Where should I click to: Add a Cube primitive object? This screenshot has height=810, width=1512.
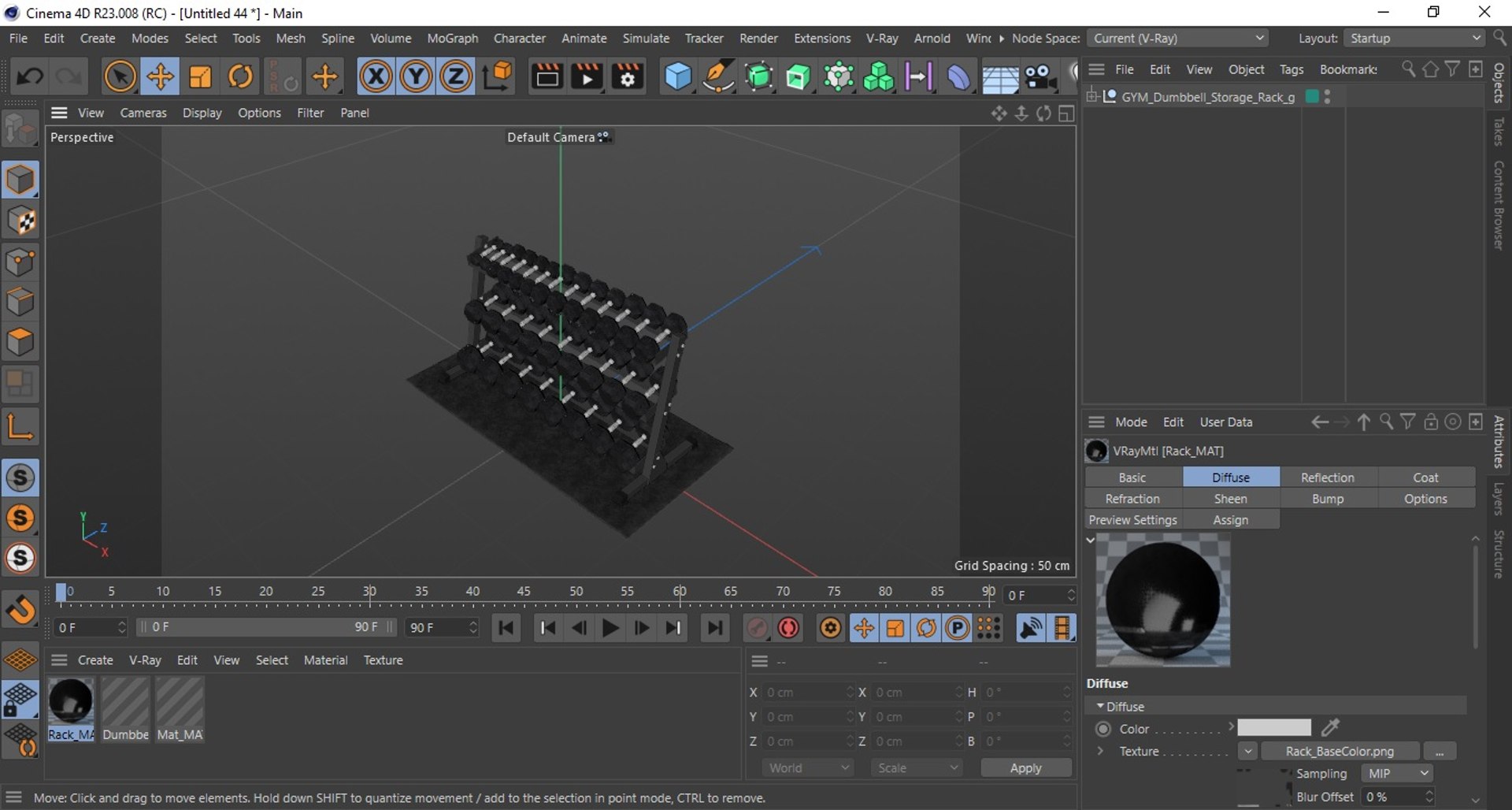678,76
